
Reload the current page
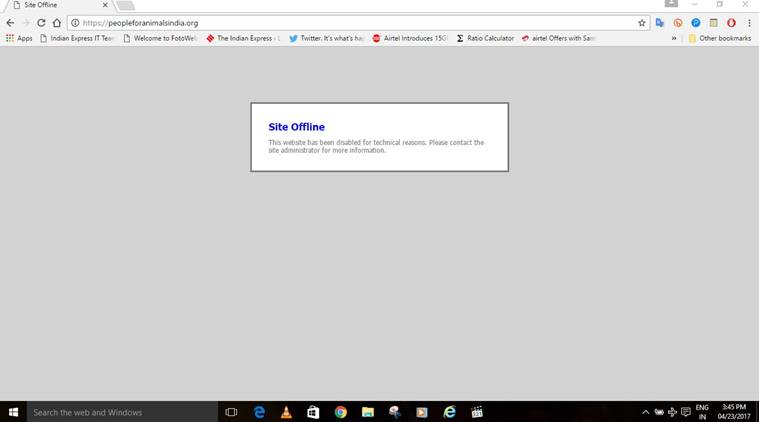(x=41, y=23)
